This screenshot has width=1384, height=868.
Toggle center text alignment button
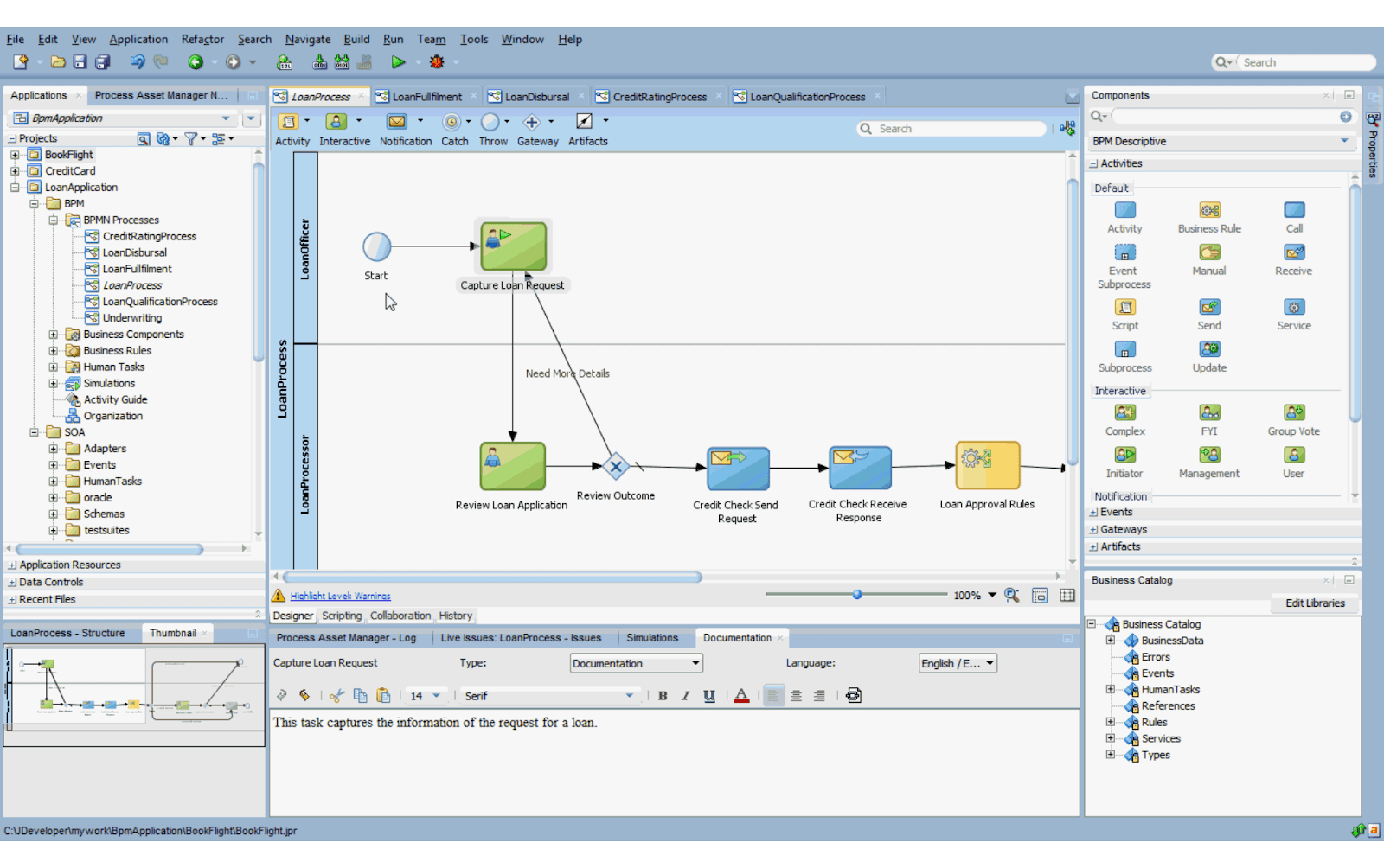(796, 696)
